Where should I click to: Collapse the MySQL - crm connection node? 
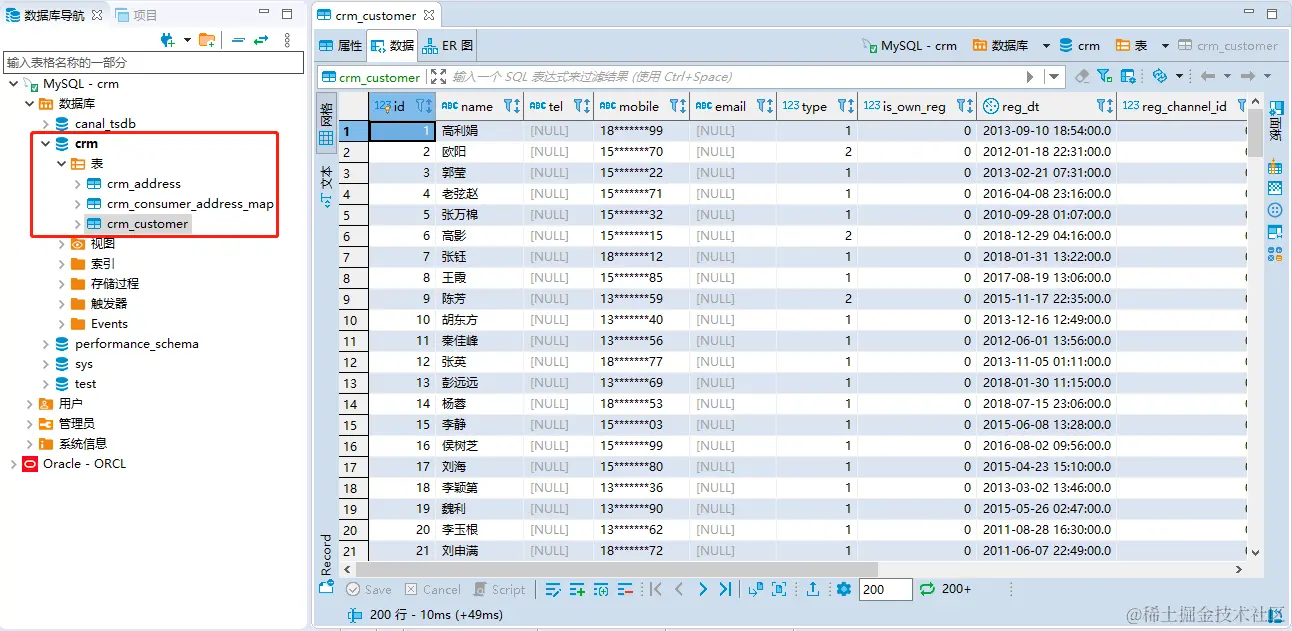tap(13, 84)
